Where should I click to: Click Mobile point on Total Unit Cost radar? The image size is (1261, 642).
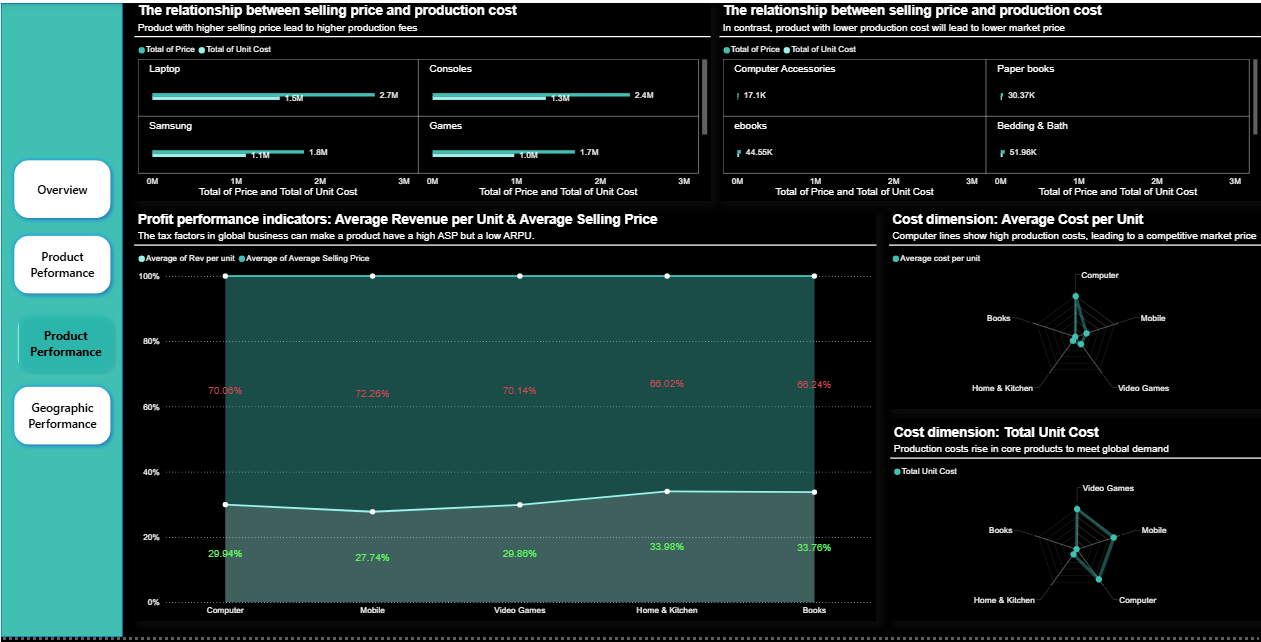1113,538
